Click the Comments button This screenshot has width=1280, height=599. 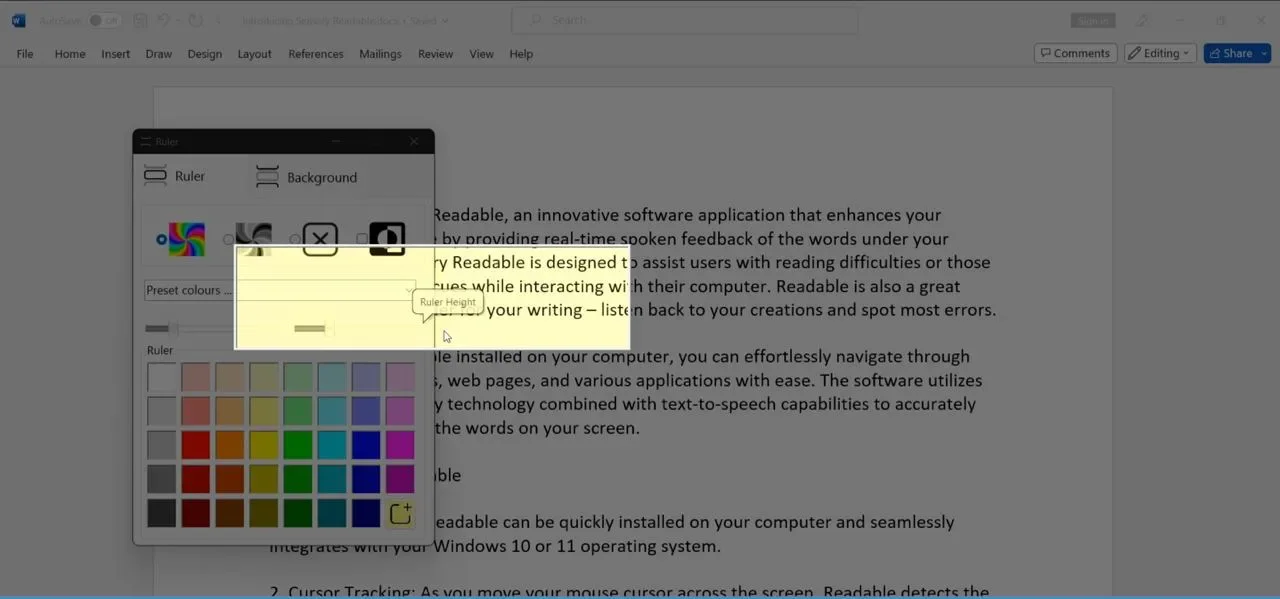[1074, 53]
